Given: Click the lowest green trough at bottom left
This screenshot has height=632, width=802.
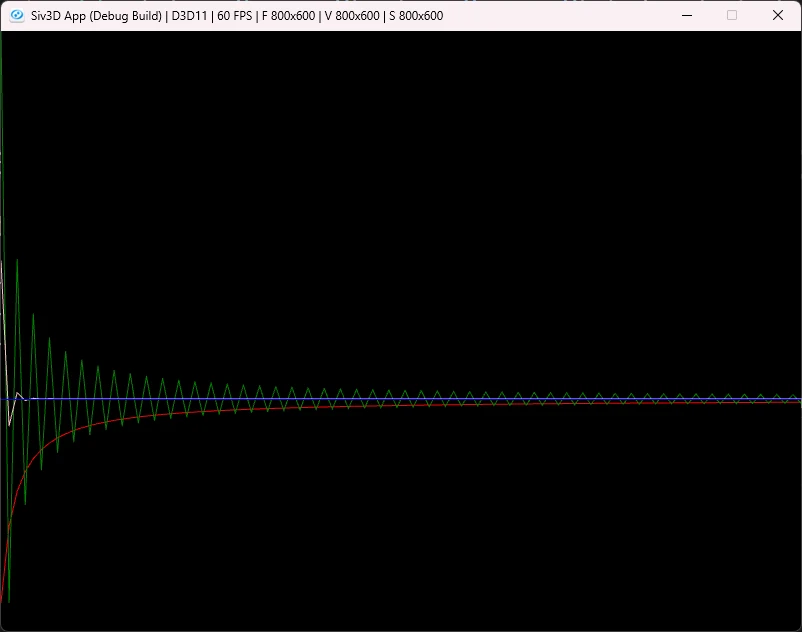Looking at the screenshot, I should [x=9, y=601].
